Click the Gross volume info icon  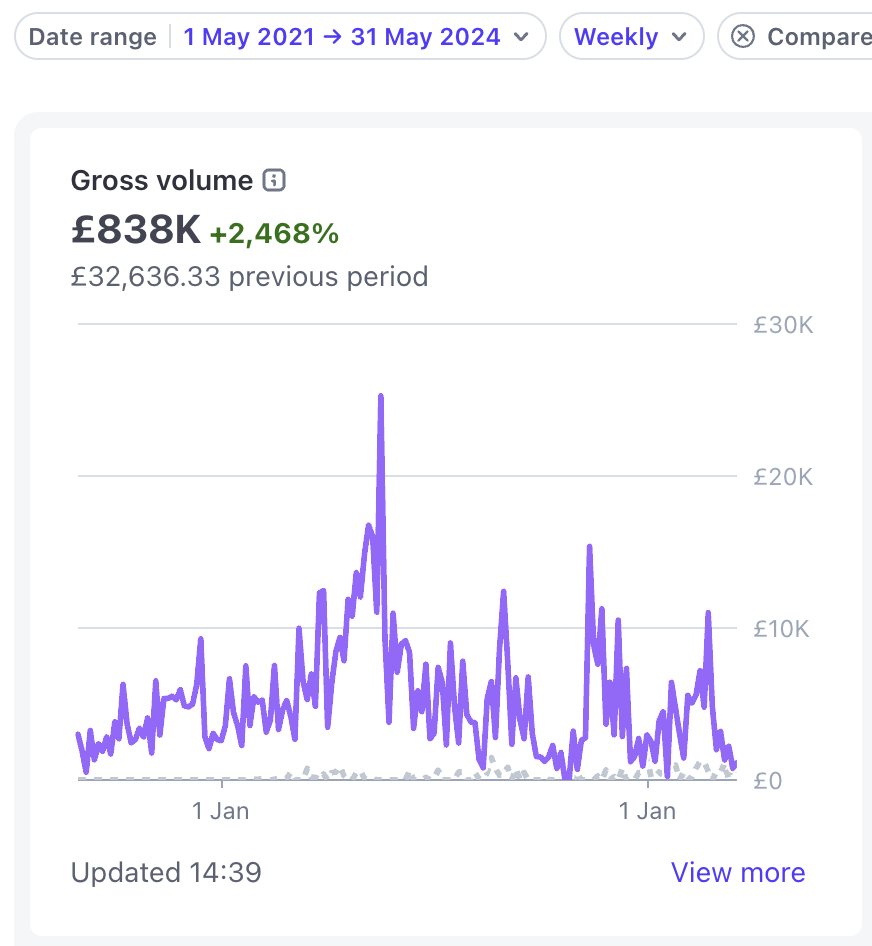point(274,181)
